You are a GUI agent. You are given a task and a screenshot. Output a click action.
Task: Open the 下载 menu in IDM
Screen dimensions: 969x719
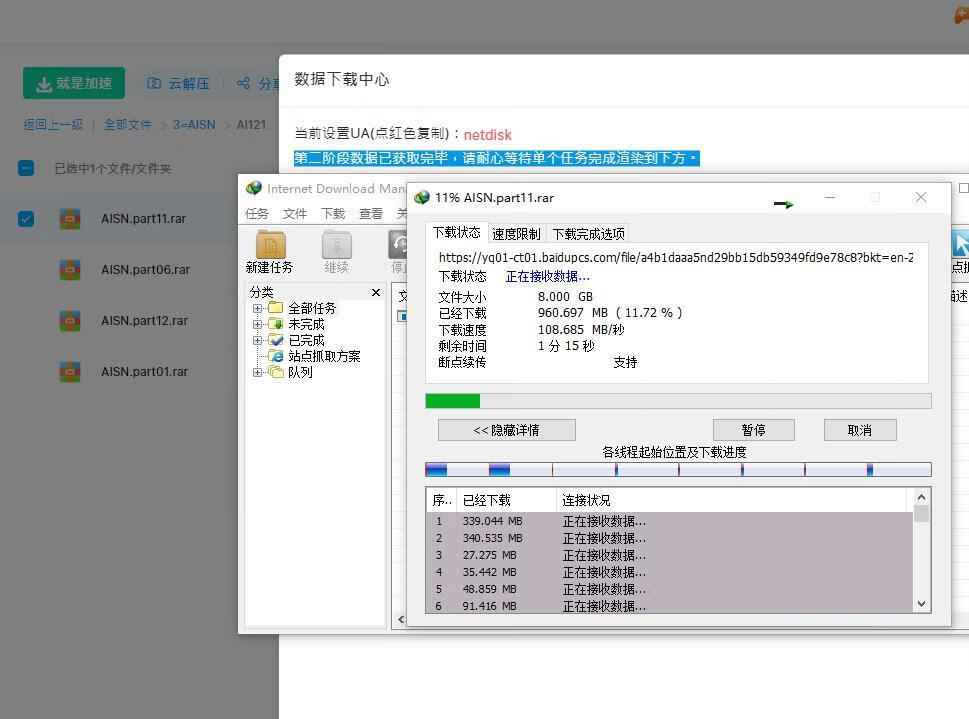click(x=331, y=213)
